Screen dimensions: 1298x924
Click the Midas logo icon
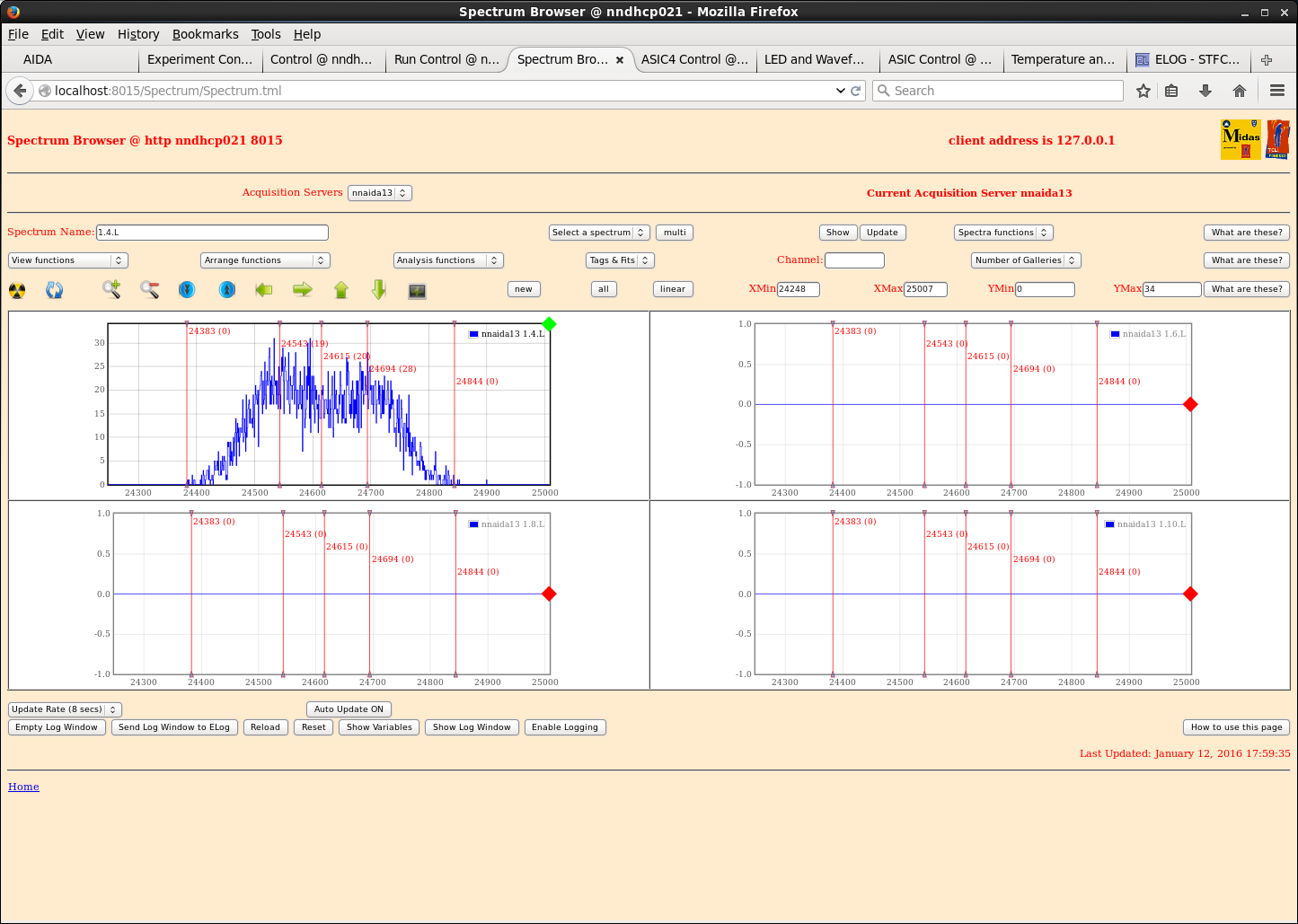(1241, 139)
